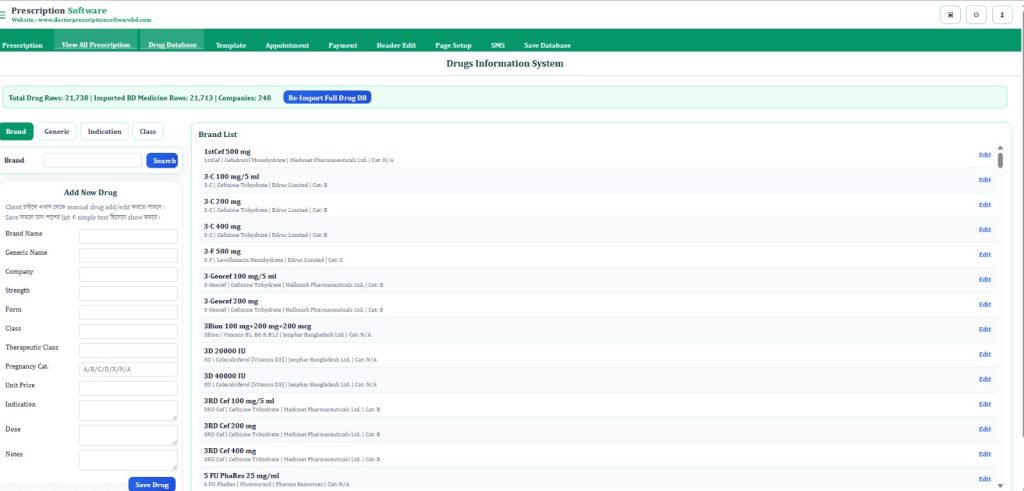Open Header Edit page
This screenshot has width=1024, height=491.
(x=396, y=45)
